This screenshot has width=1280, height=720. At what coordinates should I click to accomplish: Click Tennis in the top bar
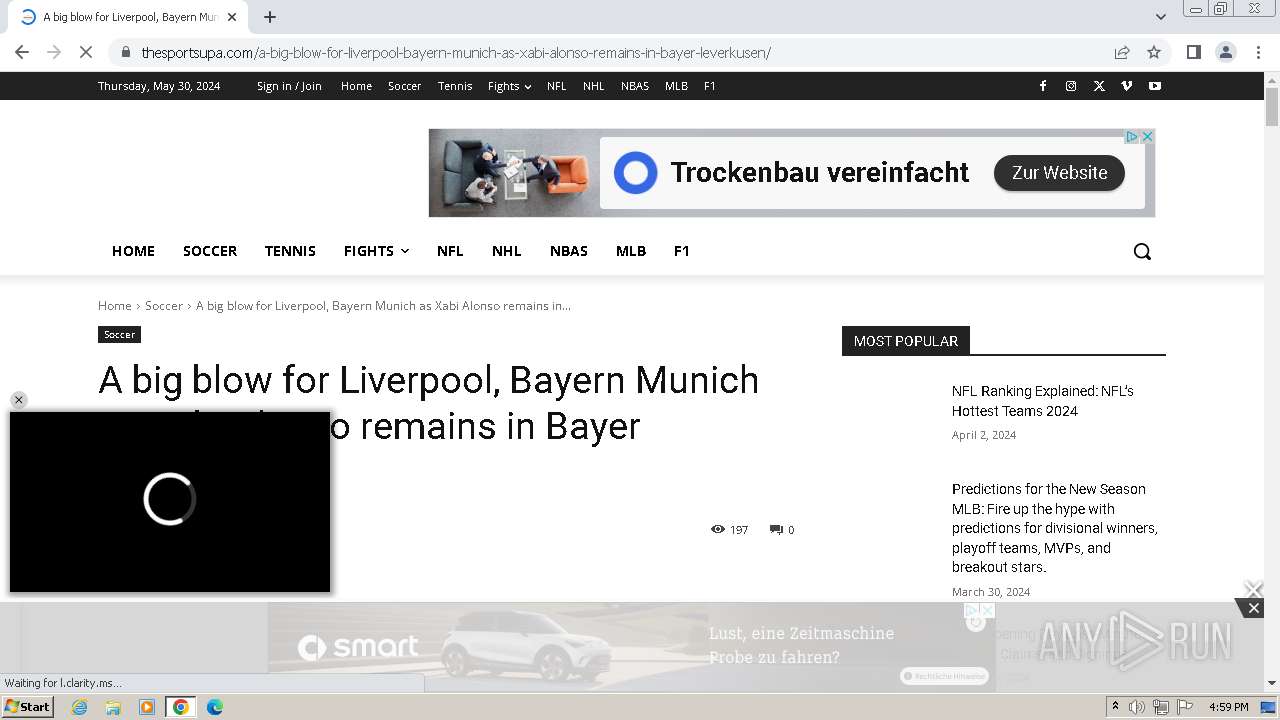[455, 86]
